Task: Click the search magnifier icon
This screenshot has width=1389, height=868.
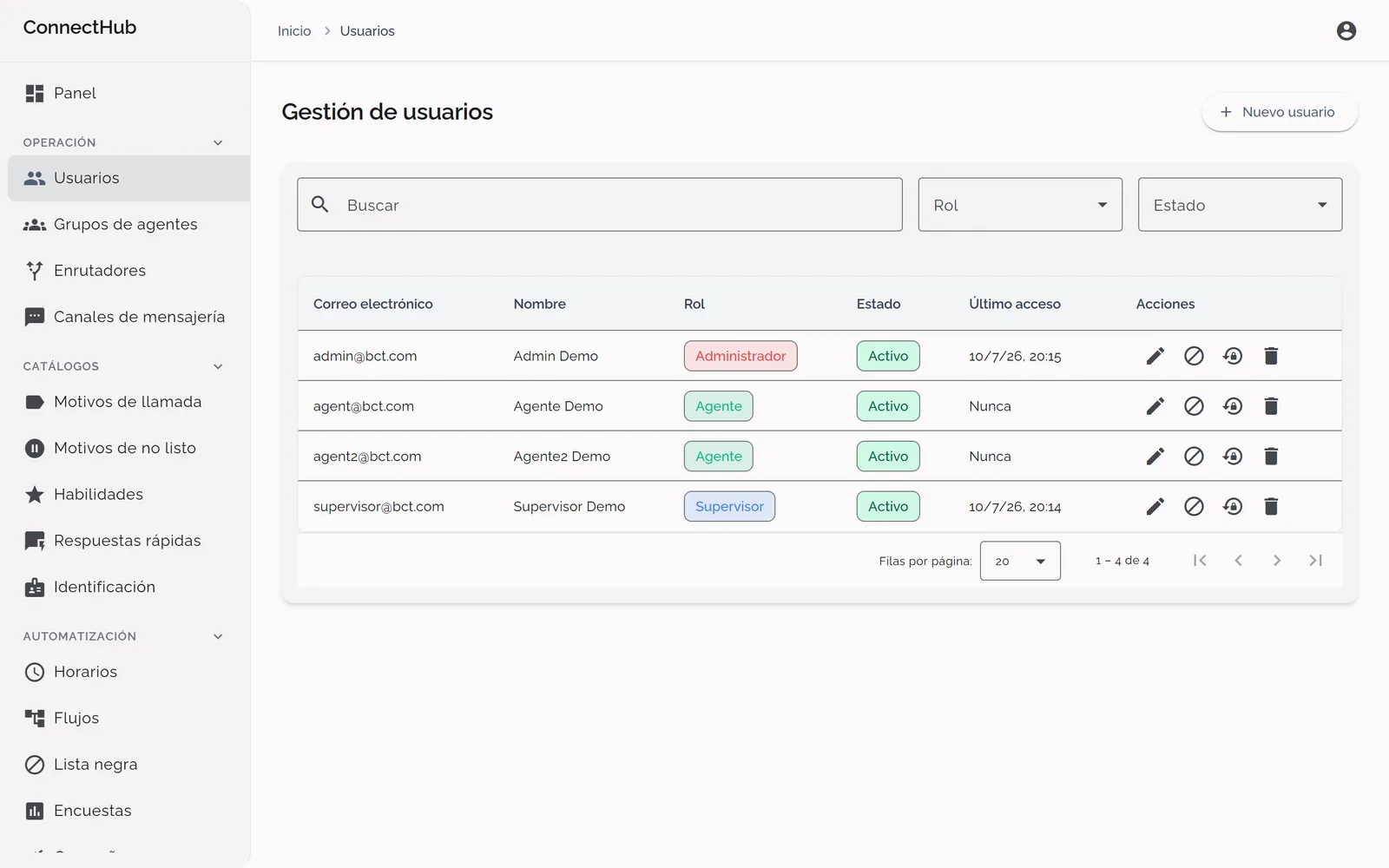Action: pyautogui.click(x=320, y=204)
